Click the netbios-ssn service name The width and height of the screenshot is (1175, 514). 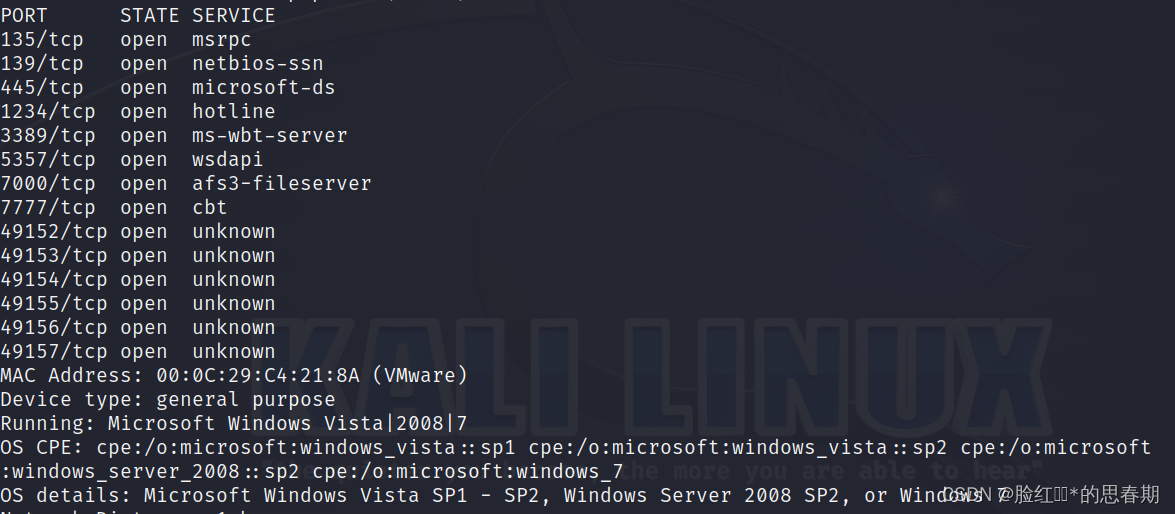point(257,64)
